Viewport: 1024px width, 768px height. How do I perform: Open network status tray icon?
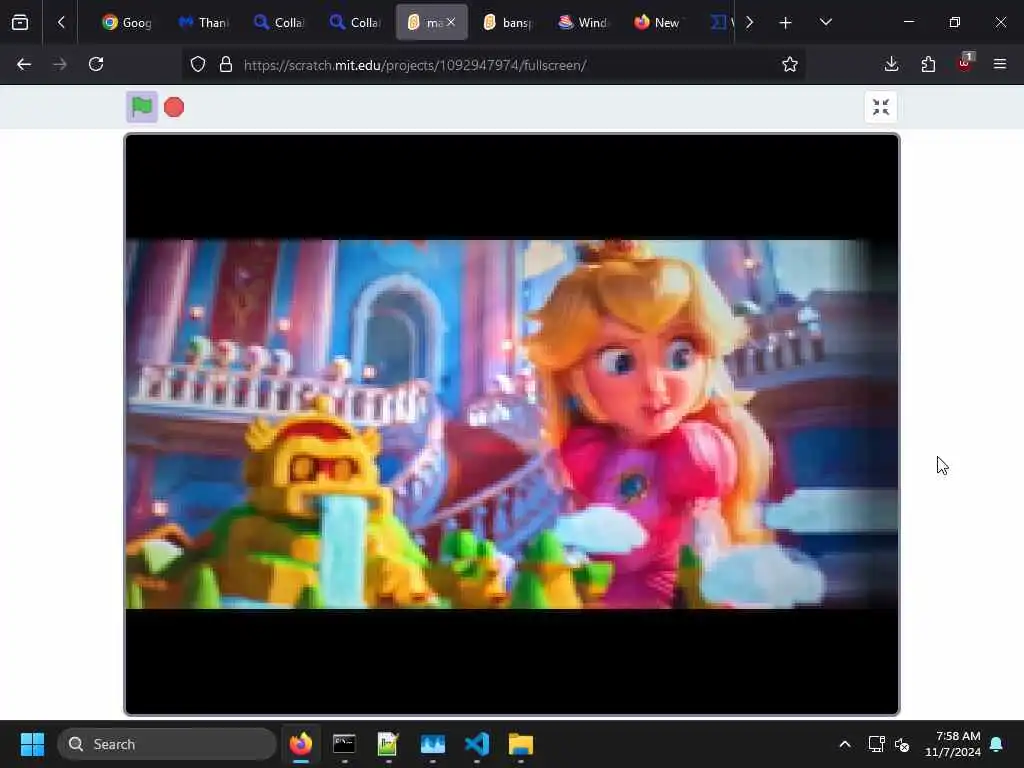tap(876, 744)
